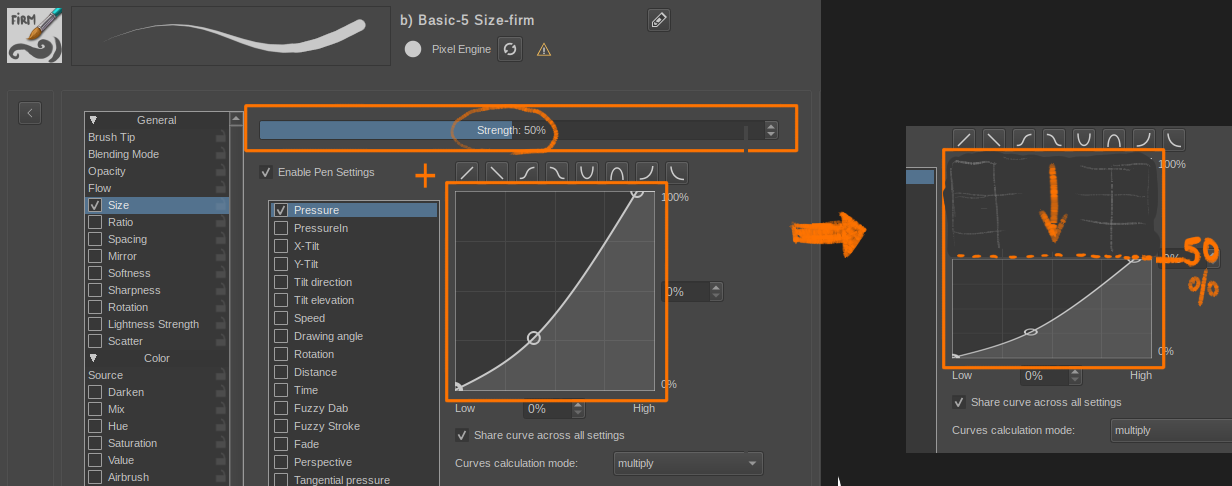
Task: Apply the L-shape preset in the right example panel
Action: [1174, 138]
